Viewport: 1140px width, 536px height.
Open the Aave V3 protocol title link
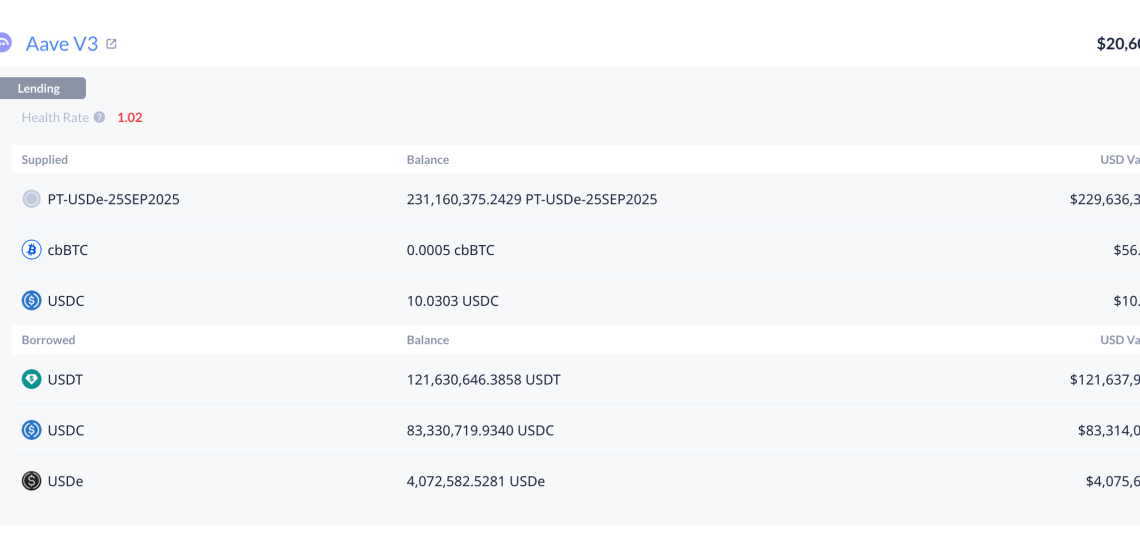coord(62,44)
